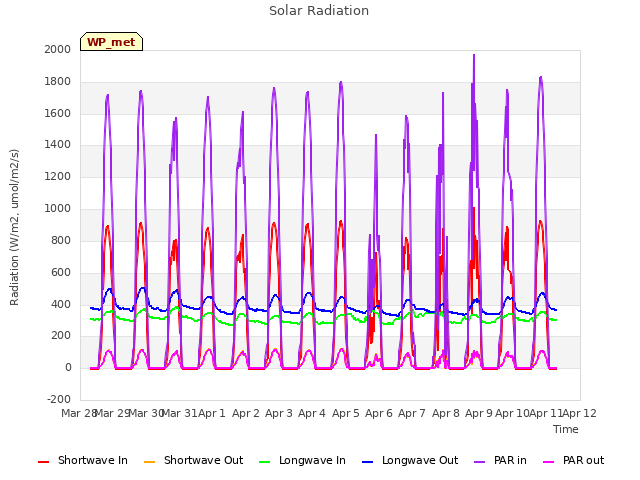
Task: Click the 2000 y-axis tick label
Action: coord(58,49)
